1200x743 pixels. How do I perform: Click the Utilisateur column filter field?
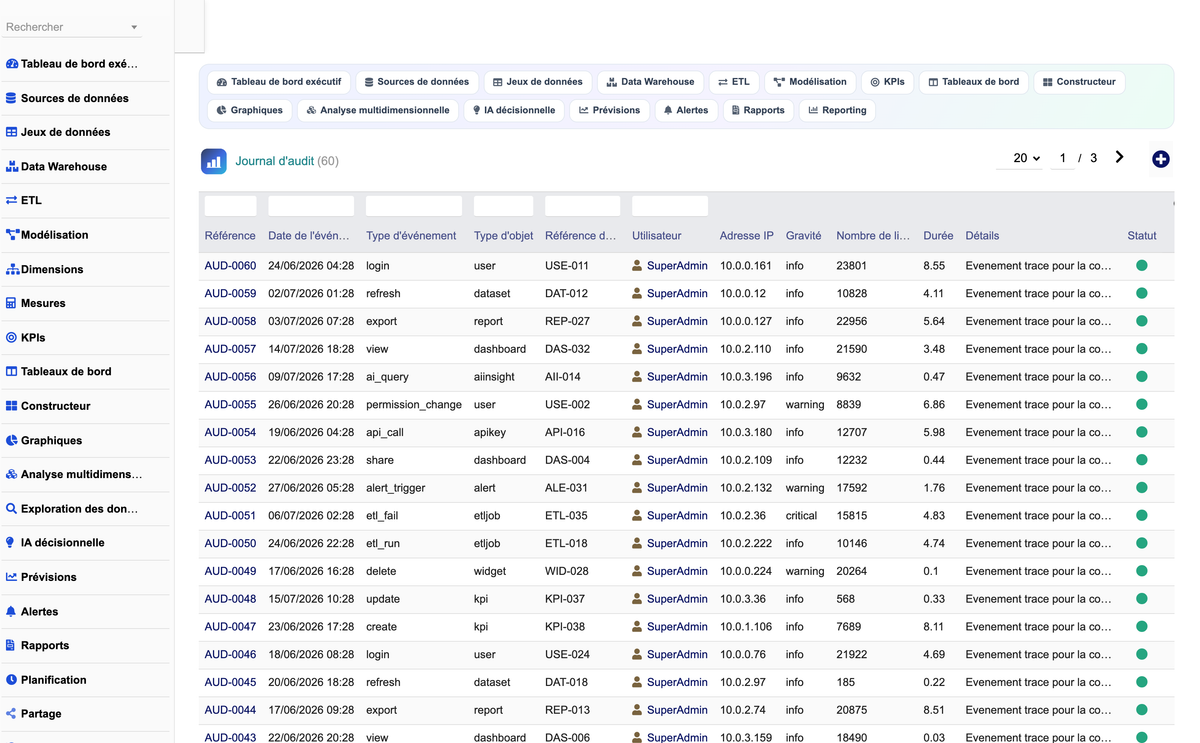(x=670, y=206)
